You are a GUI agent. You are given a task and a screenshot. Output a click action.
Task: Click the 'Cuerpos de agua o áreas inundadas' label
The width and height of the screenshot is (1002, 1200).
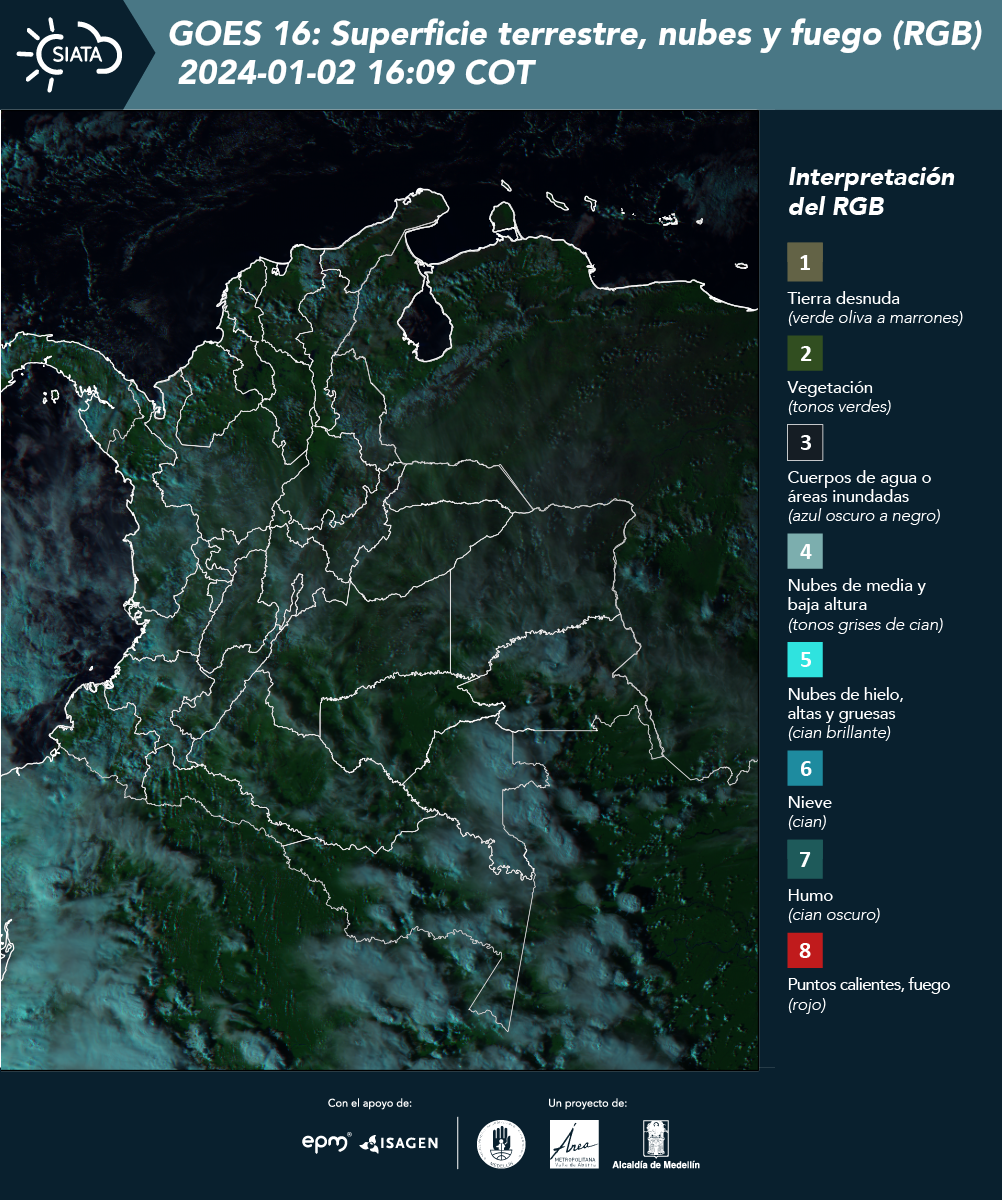860,487
